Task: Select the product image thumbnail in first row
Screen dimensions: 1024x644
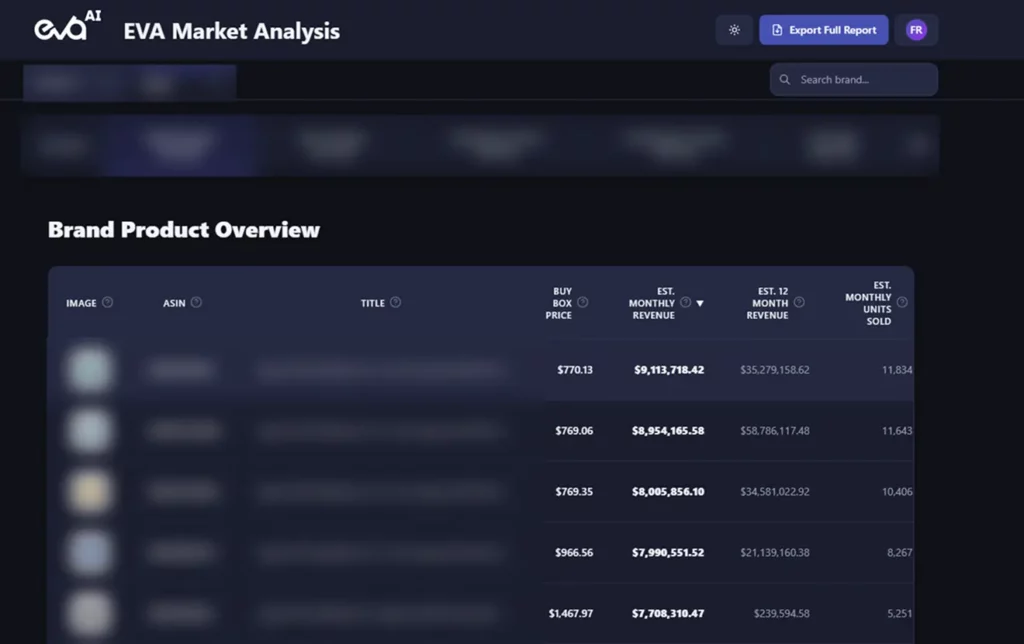Action: click(x=88, y=370)
